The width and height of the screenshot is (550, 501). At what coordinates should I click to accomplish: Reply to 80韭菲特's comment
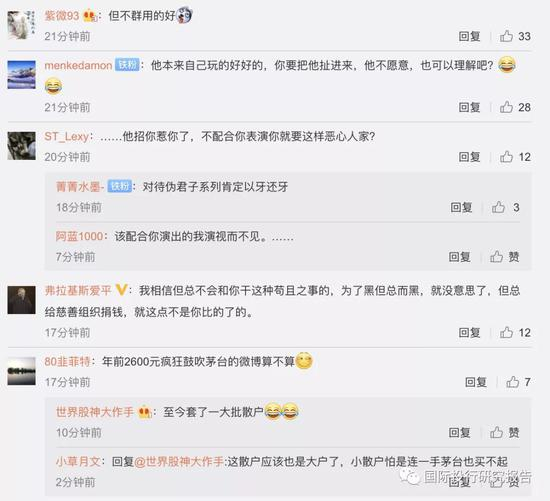(476, 382)
